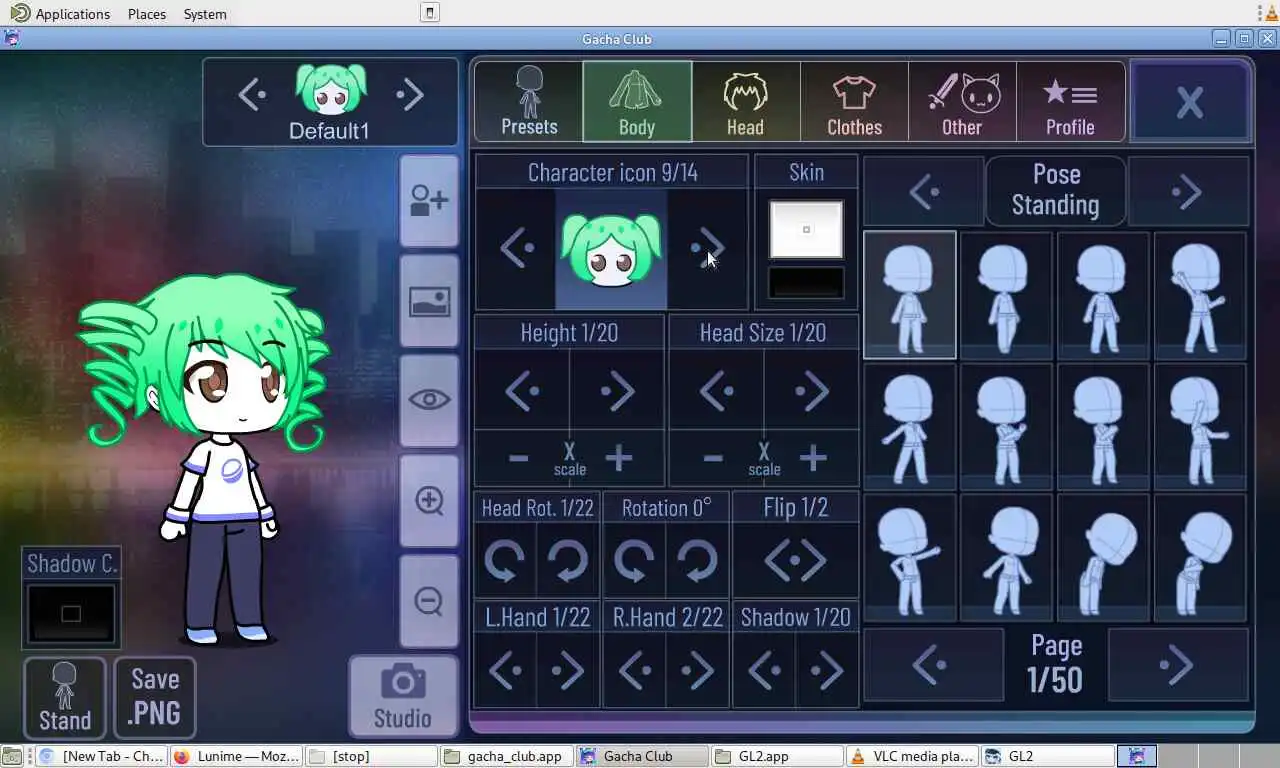Select the first pose in second row
Image resolution: width=1280 pixels, height=768 pixels.
[910, 427]
